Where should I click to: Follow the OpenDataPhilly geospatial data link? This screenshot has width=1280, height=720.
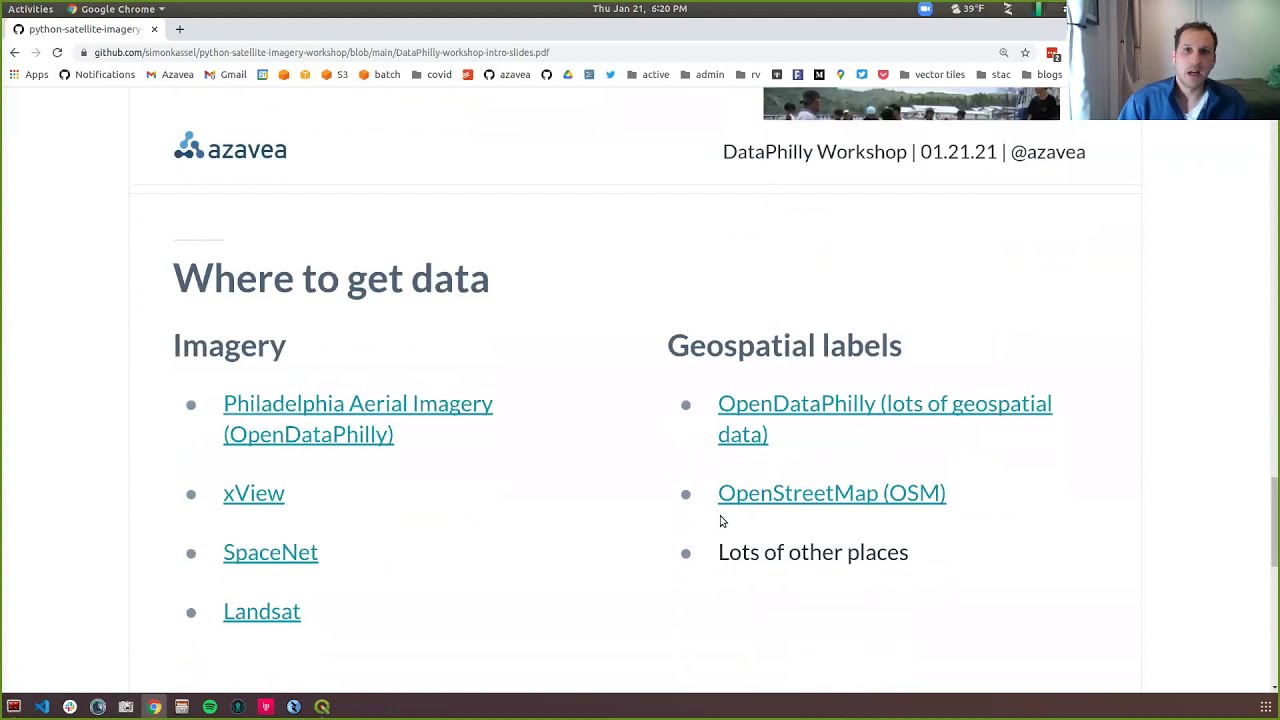[x=885, y=418]
